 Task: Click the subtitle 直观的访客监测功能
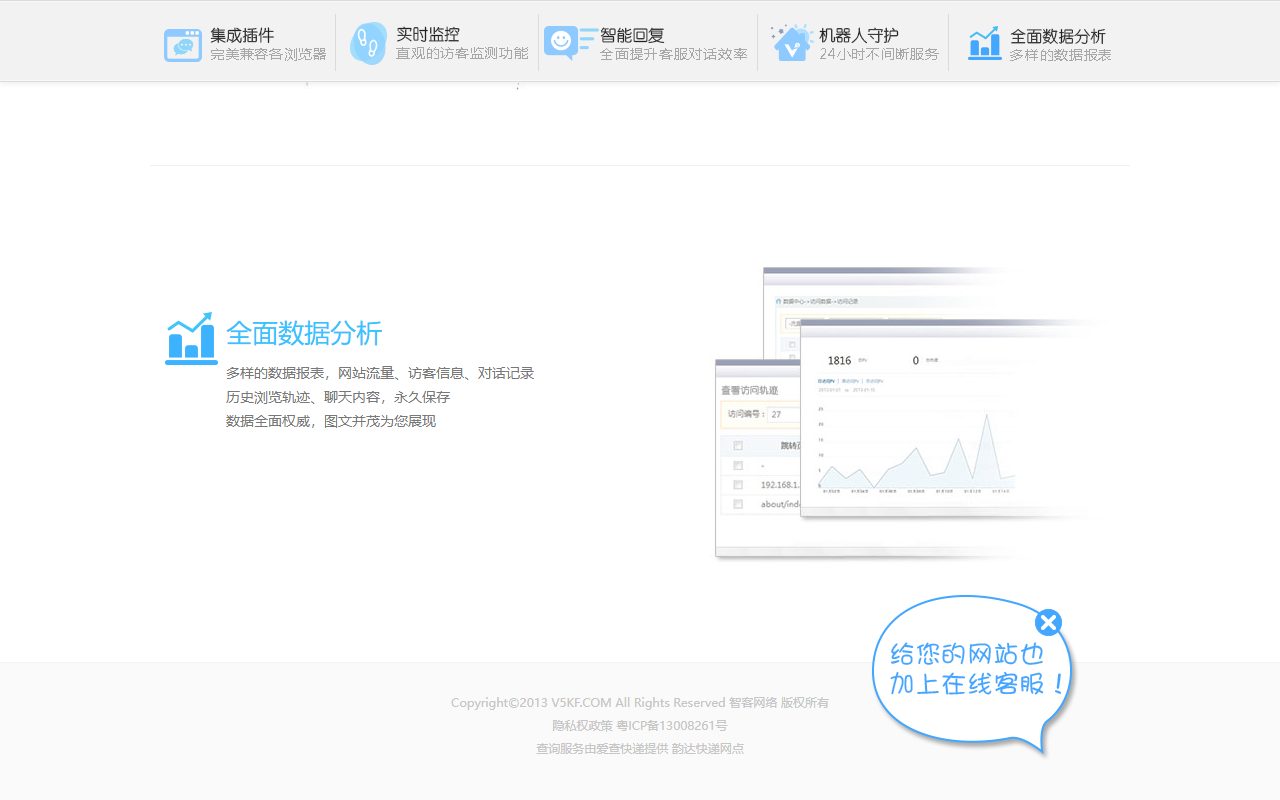pyautogui.click(x=462, y=53)
